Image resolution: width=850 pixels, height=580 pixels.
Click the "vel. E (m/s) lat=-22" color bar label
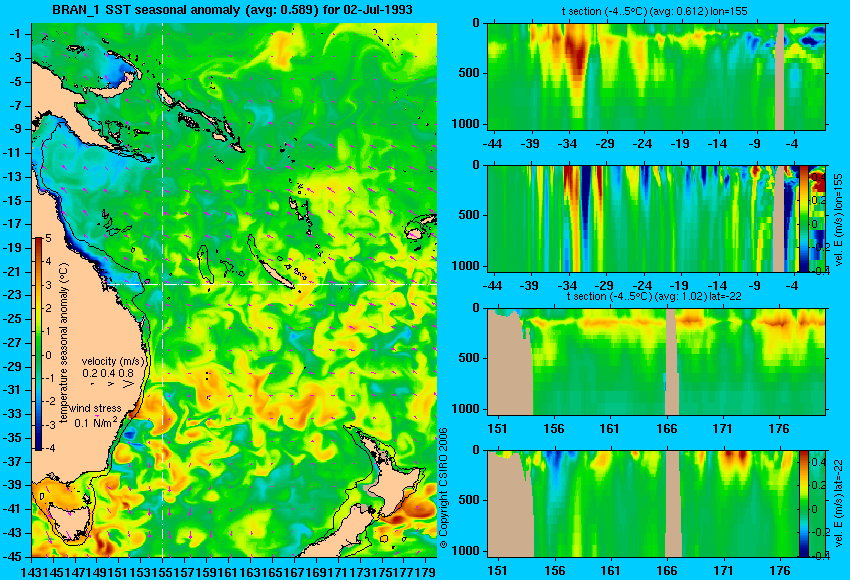[x=839, y=505]
